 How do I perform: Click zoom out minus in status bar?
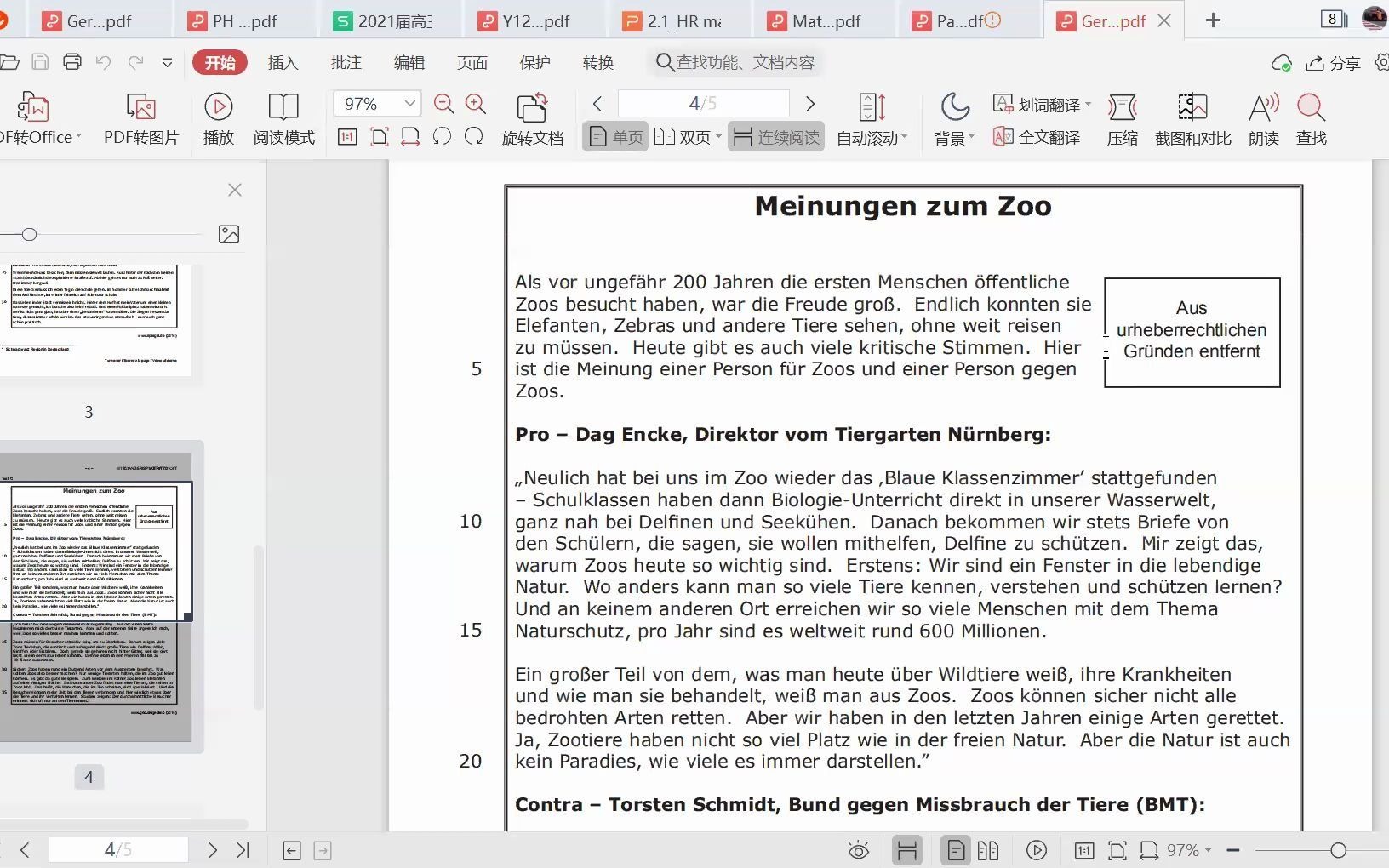1233,850
